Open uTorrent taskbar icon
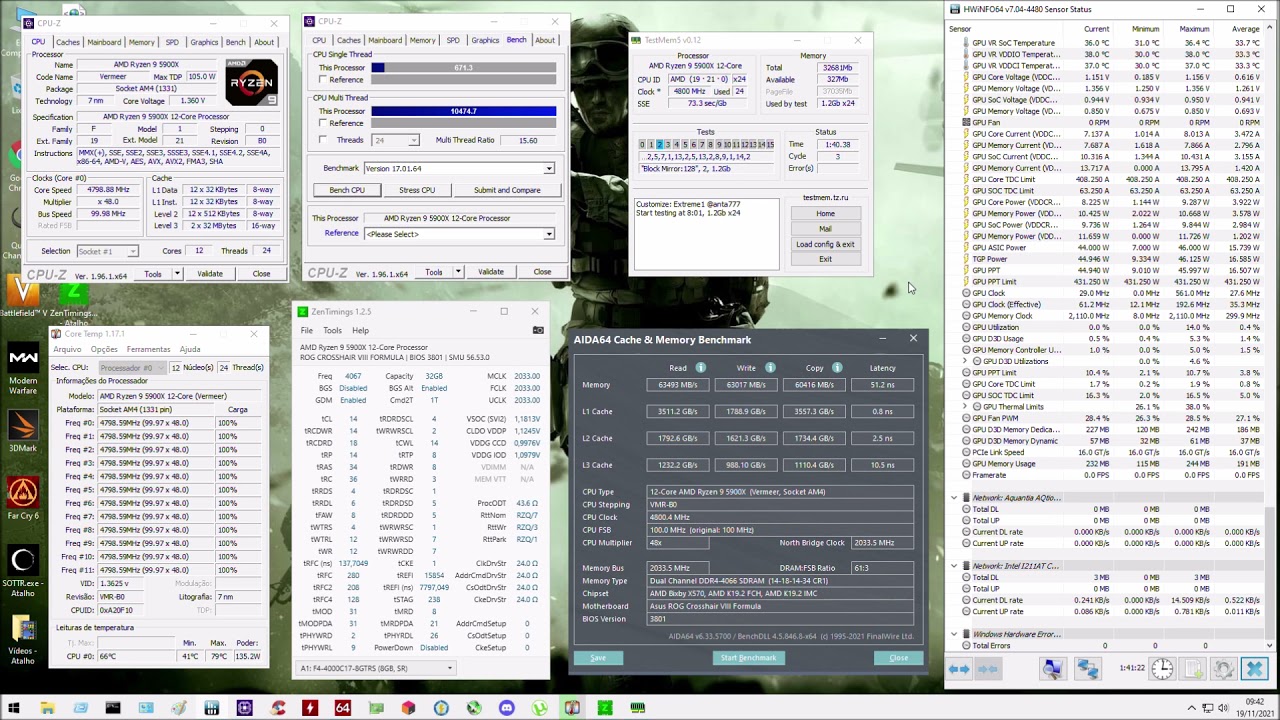 coord(539,708)
